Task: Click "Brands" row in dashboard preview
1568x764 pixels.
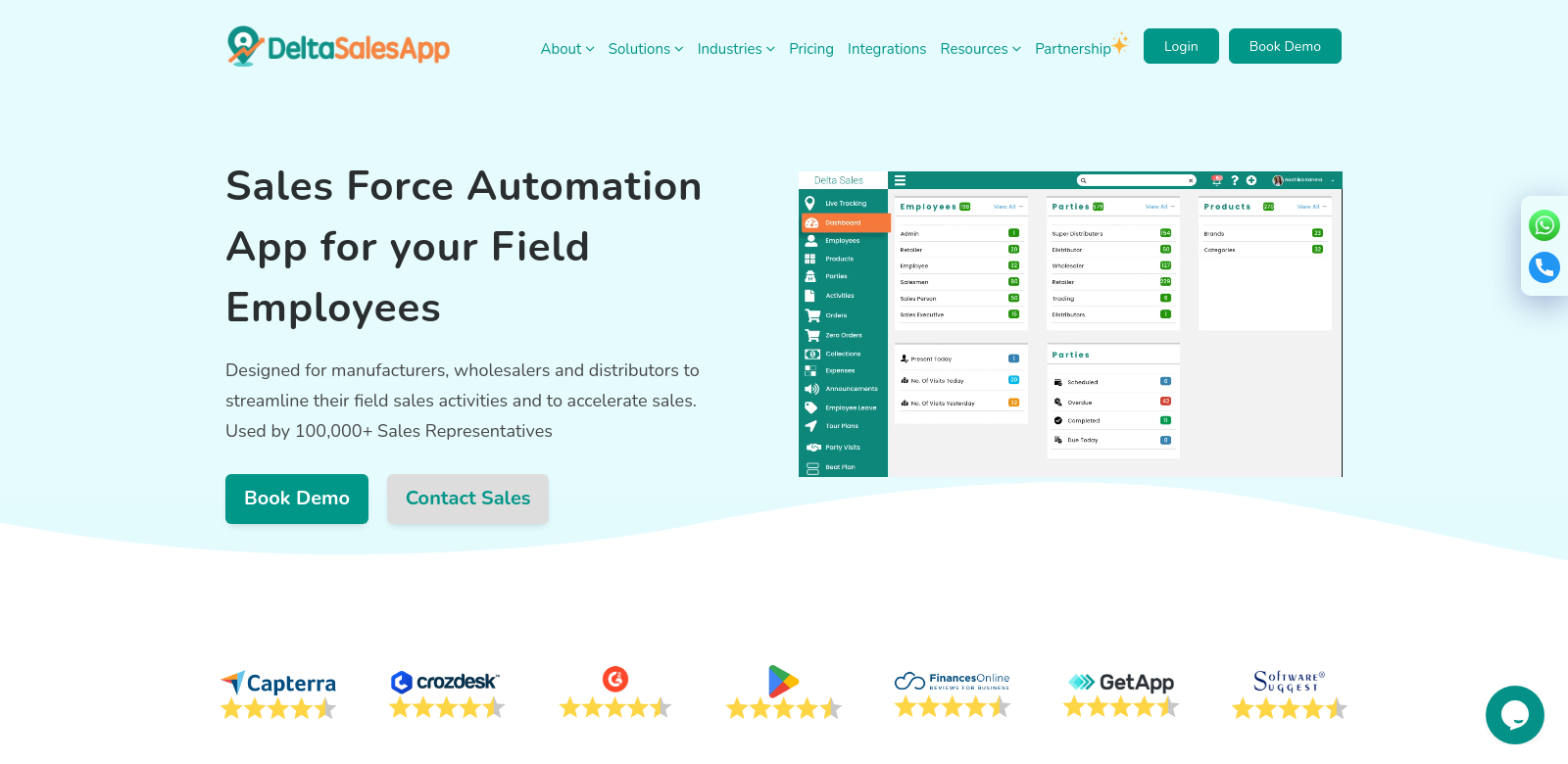Action: 1263,233
